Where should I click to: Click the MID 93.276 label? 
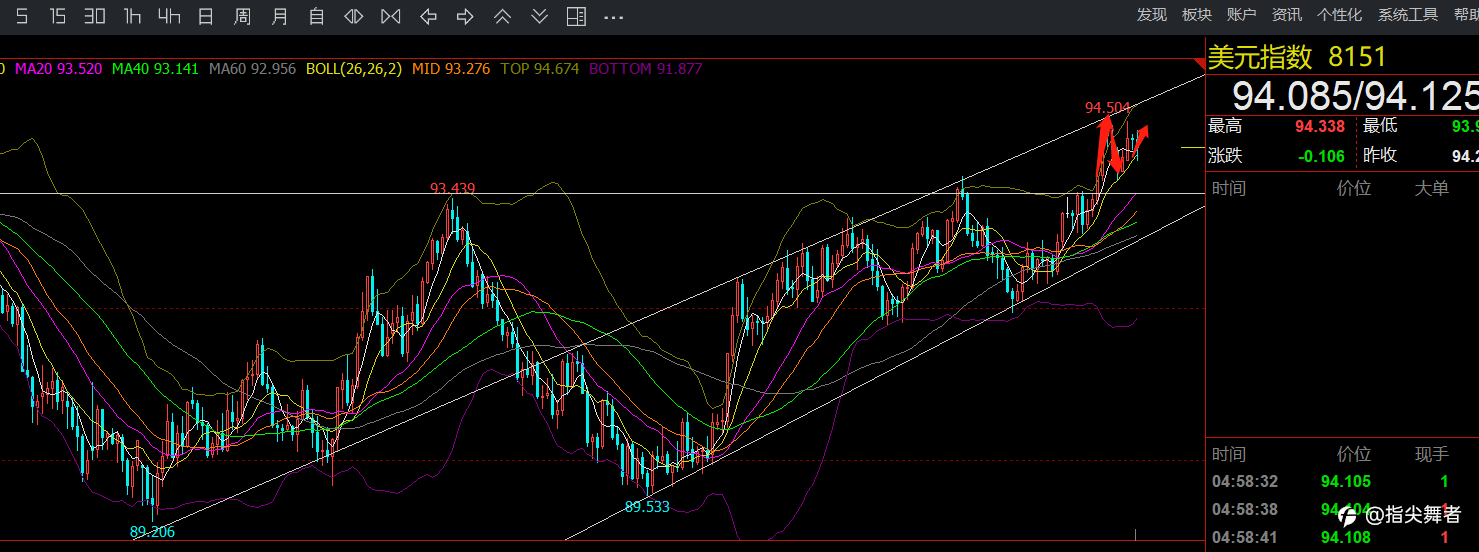(451, 69)
